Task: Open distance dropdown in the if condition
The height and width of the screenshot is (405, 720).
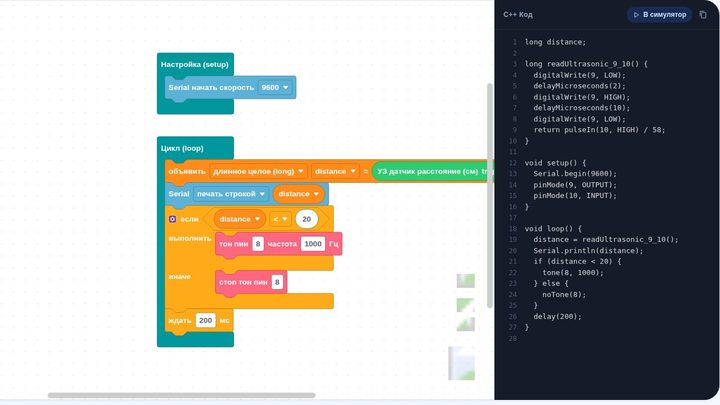Action: (x=240, y=219)
